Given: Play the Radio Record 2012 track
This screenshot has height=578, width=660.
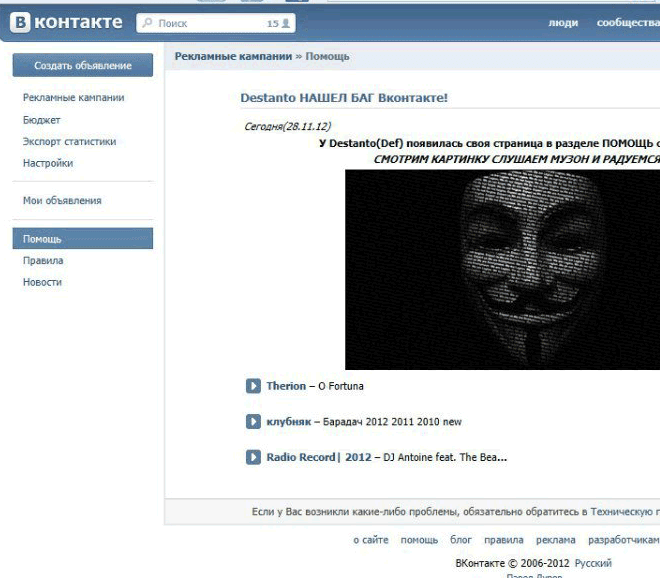Looking at the screenshot, I should [253, 457].
